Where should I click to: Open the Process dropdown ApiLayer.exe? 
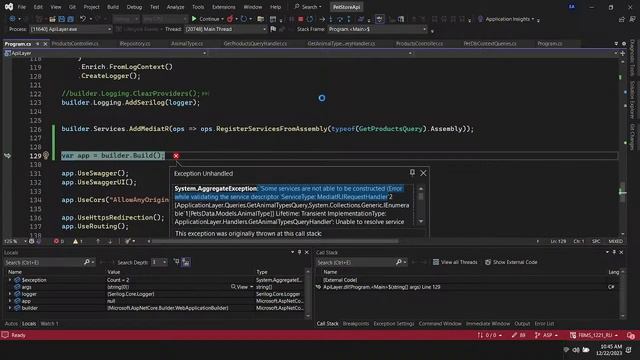71,29
